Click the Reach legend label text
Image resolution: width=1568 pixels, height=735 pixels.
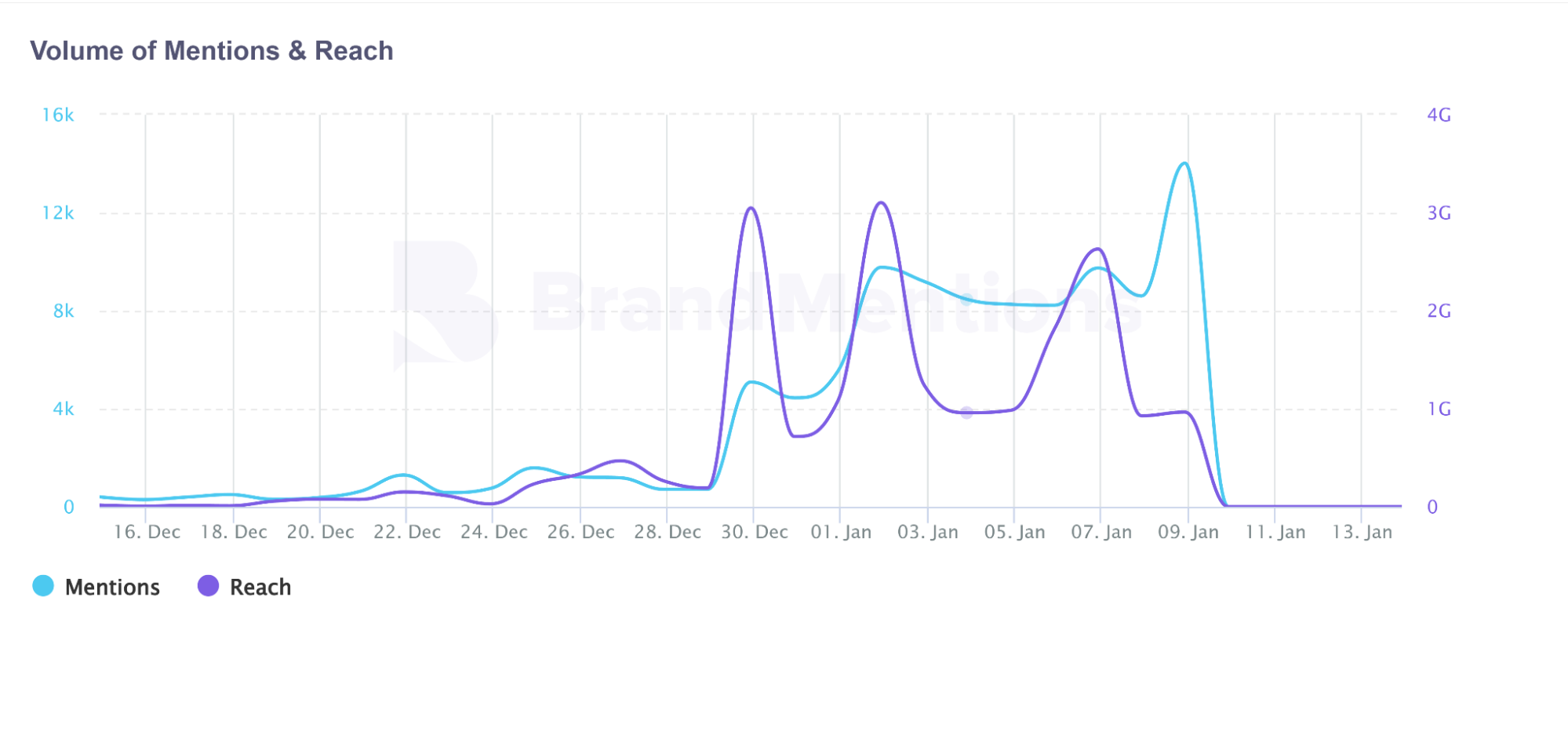click(x=260, y=588)
